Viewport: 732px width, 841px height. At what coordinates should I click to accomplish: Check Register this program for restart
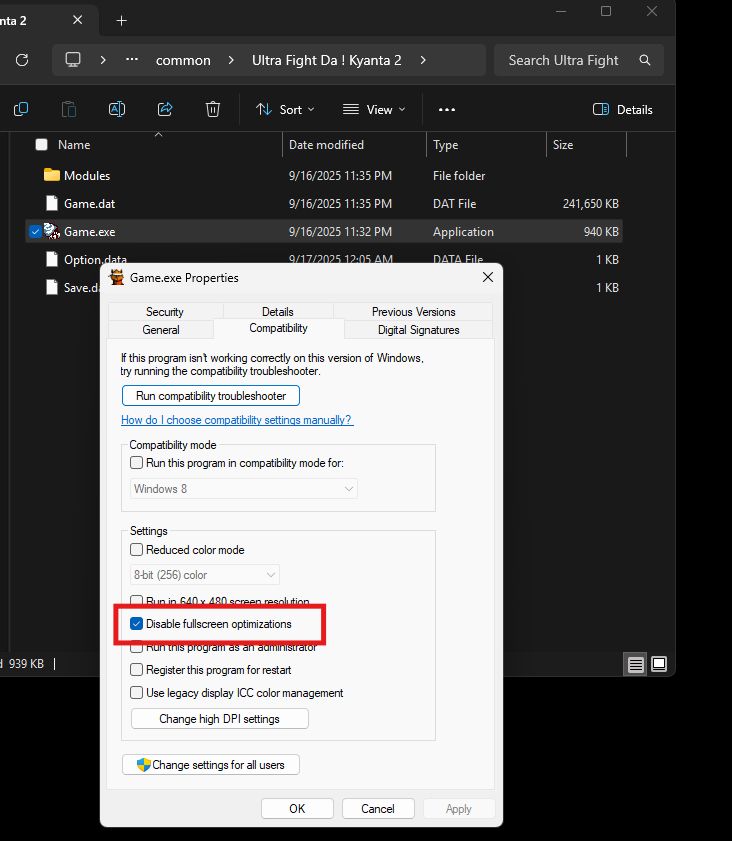(137, 670)
